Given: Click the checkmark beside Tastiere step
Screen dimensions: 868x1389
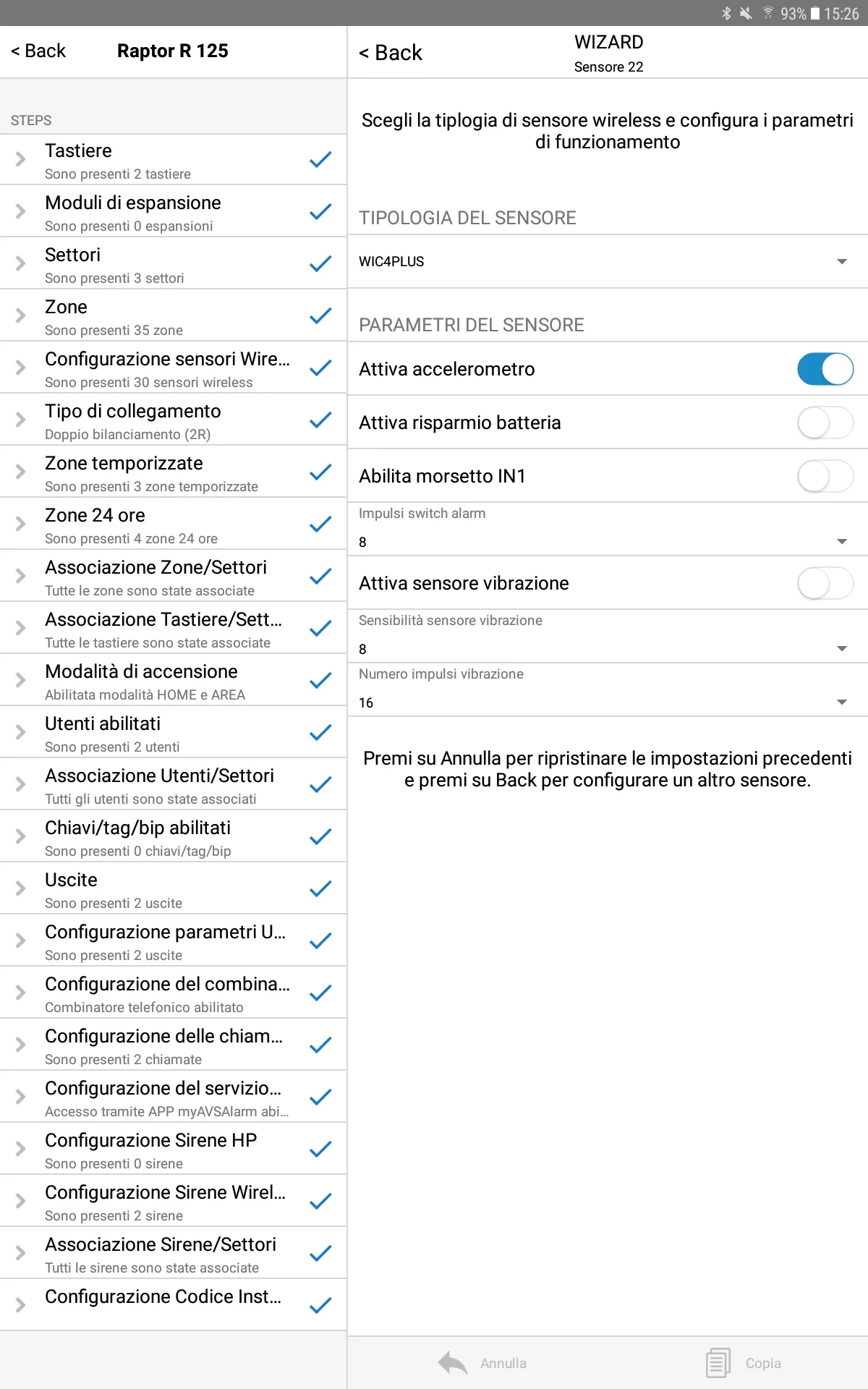Looking at the screenshot, I should click(320, 160).
